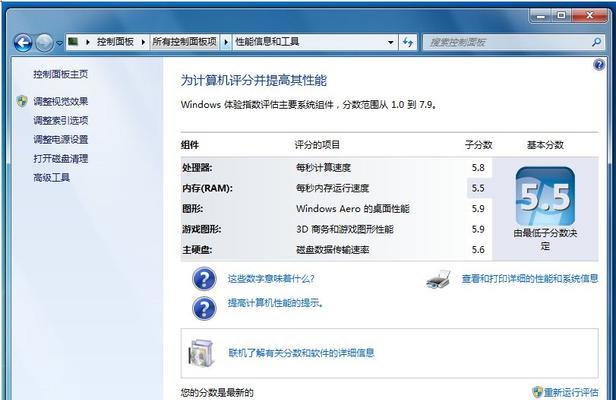Expand the arrow after 控制面板 breadcrumb

[143, 42]
